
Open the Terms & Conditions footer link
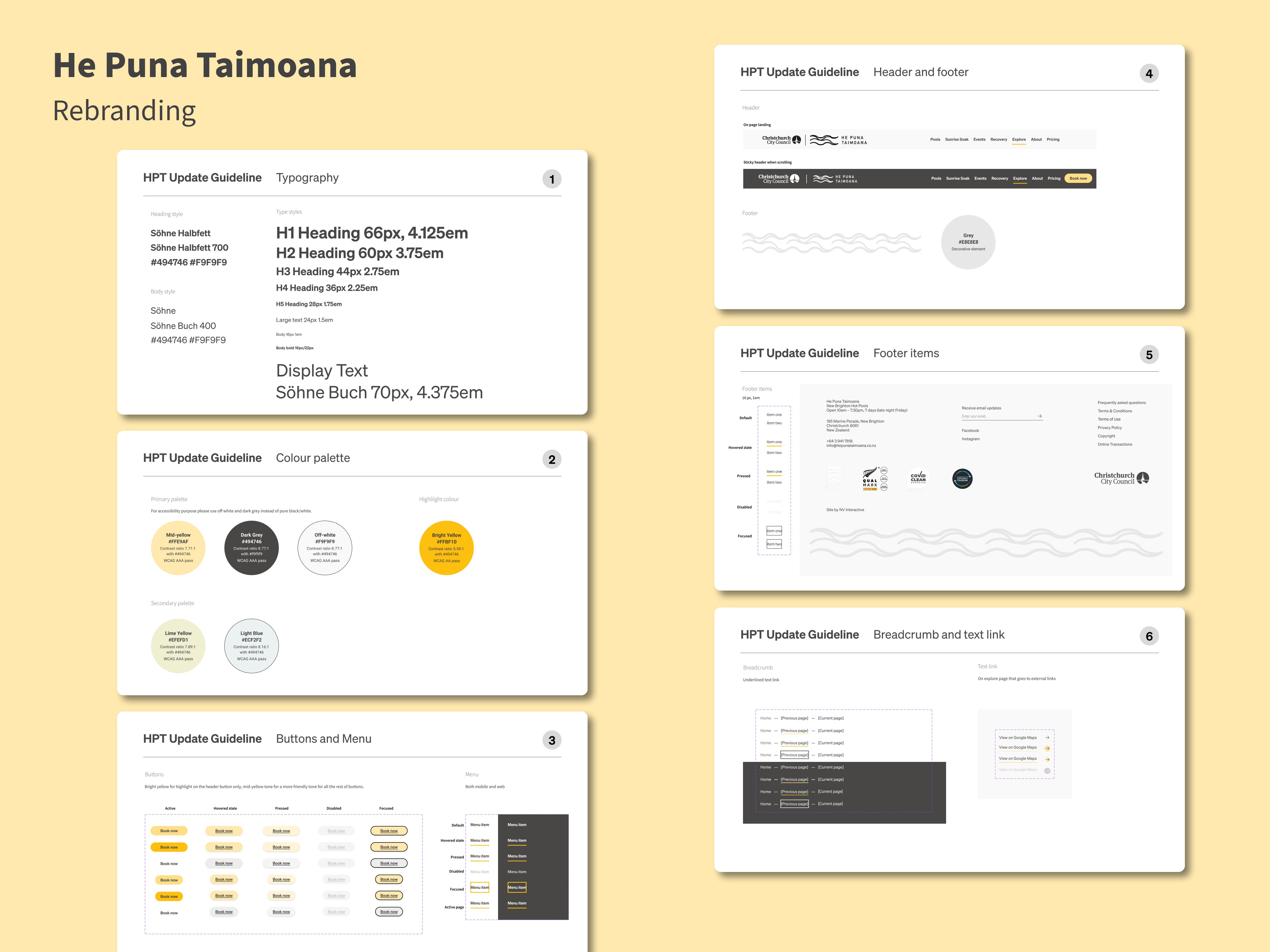click(1115, 411)
